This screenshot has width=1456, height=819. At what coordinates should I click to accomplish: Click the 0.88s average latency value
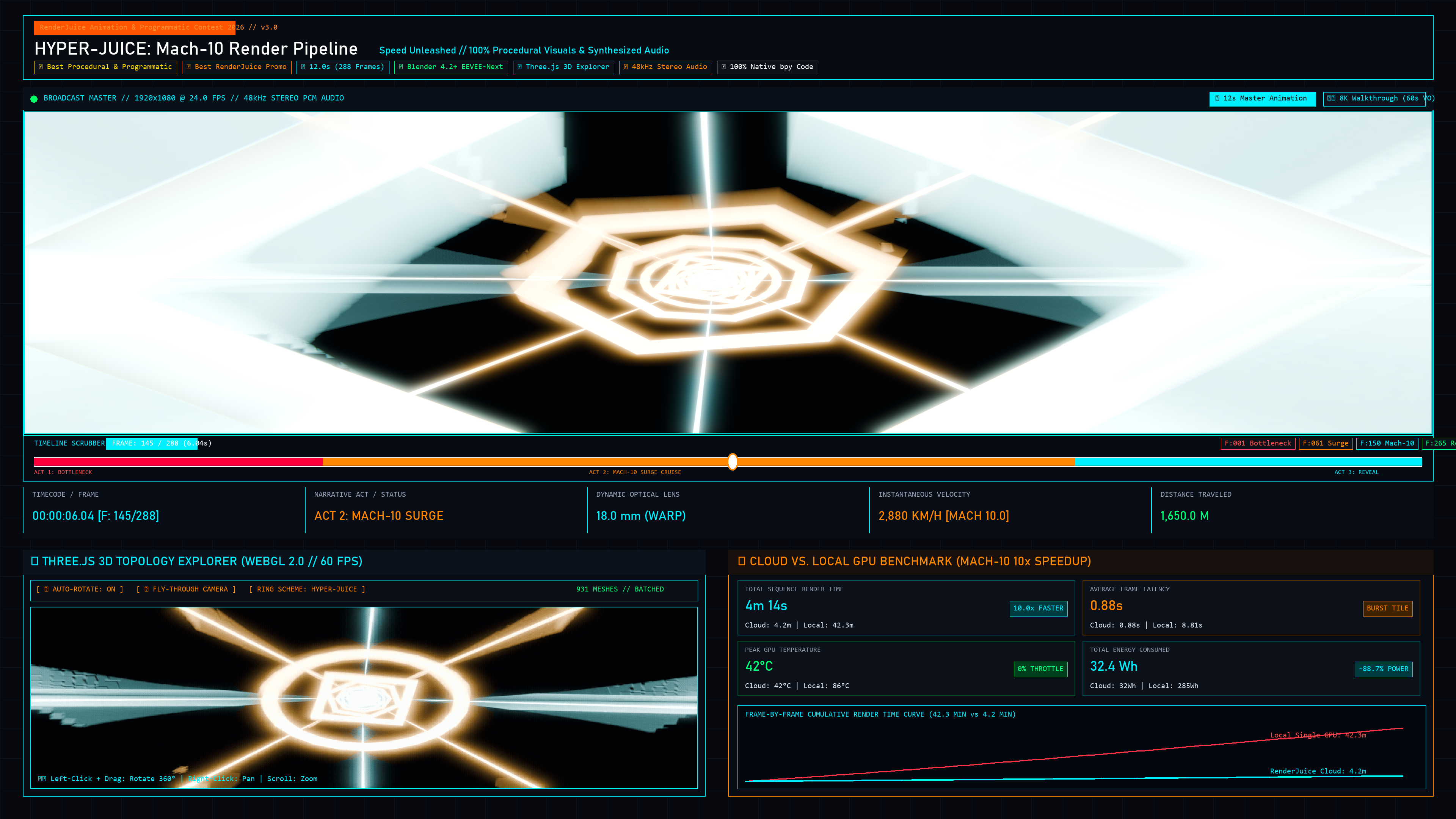point(1106,606)
